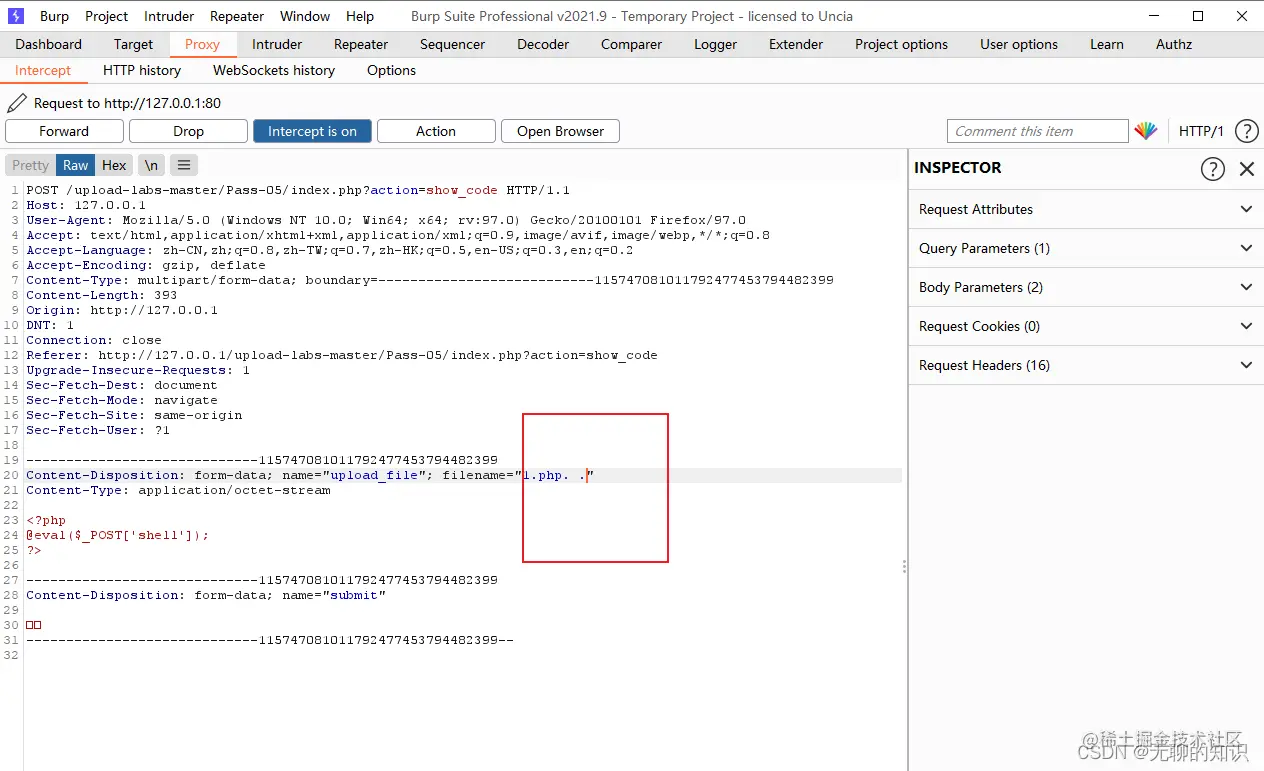Expand Request Cookies (0) section
The width and height of the screenshot is (1264, 771).
[x=1085, y=326]
